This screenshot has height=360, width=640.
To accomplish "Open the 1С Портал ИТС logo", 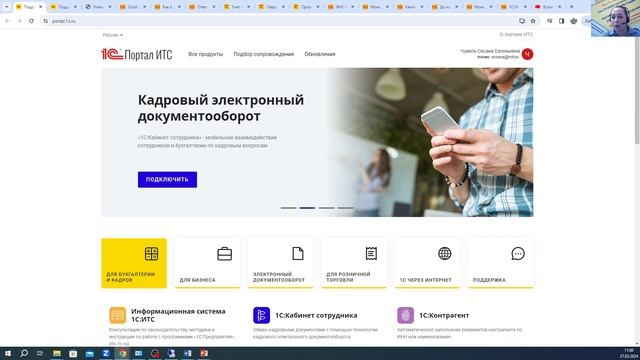I will click(x=137, y=54).
